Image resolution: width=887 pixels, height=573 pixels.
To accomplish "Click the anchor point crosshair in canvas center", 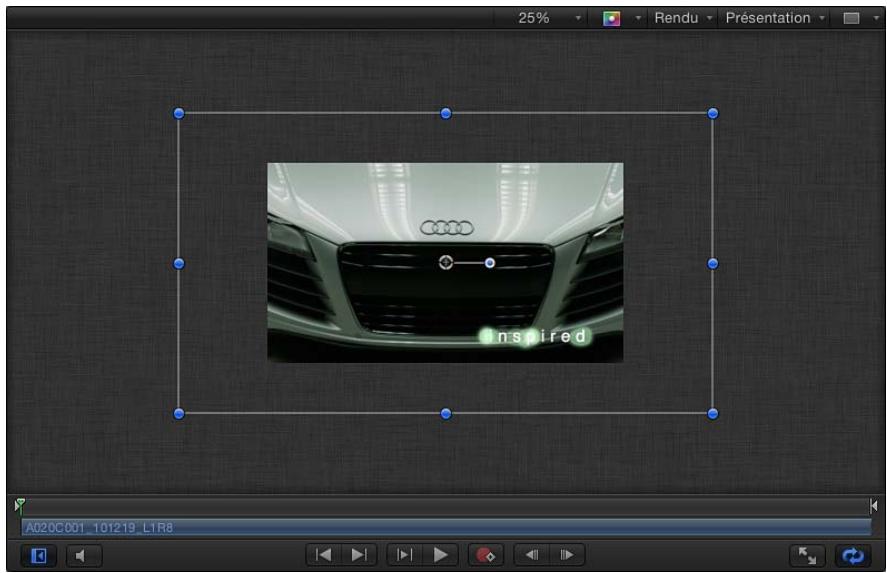I will pos(446,262).
